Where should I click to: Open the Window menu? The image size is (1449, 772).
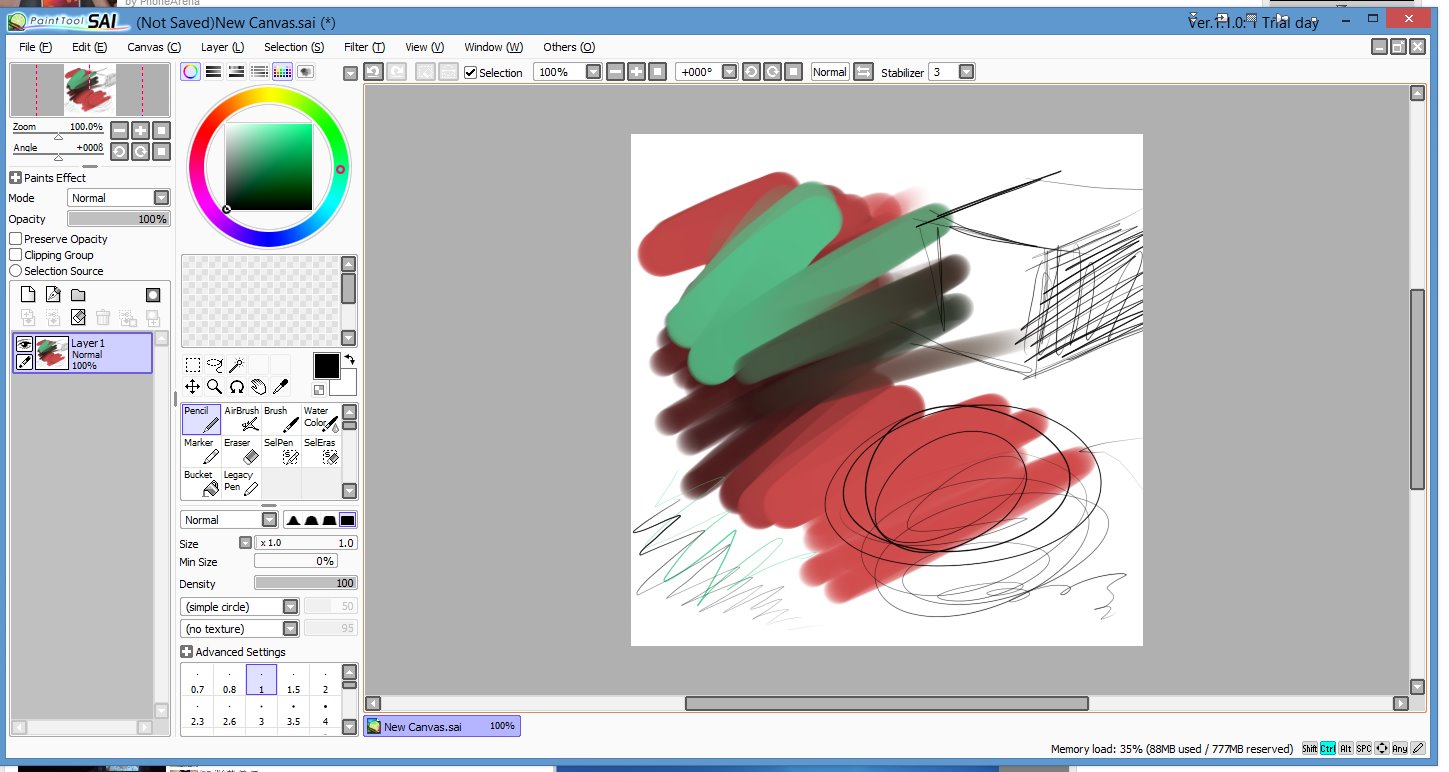(493, 47)
